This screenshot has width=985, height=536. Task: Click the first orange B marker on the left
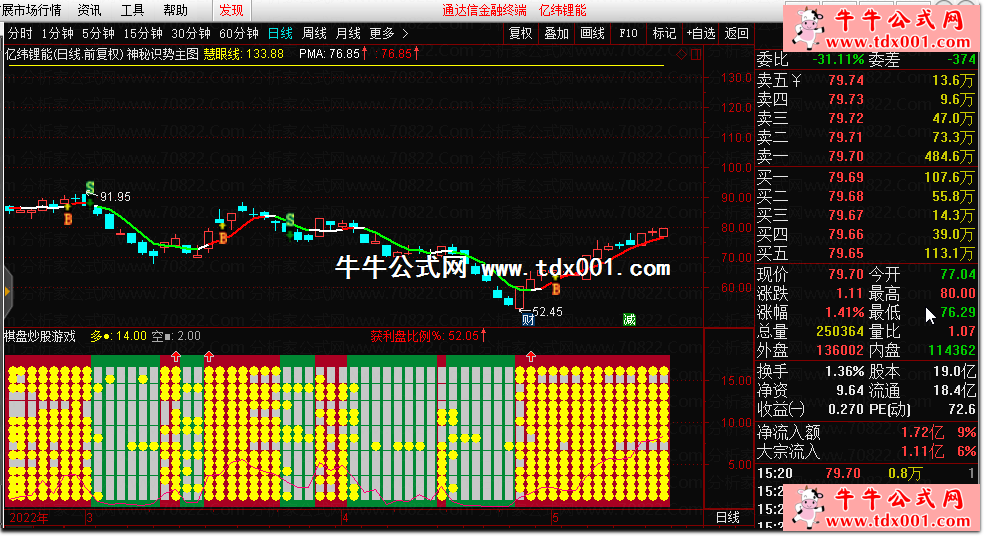pos(68,219)
